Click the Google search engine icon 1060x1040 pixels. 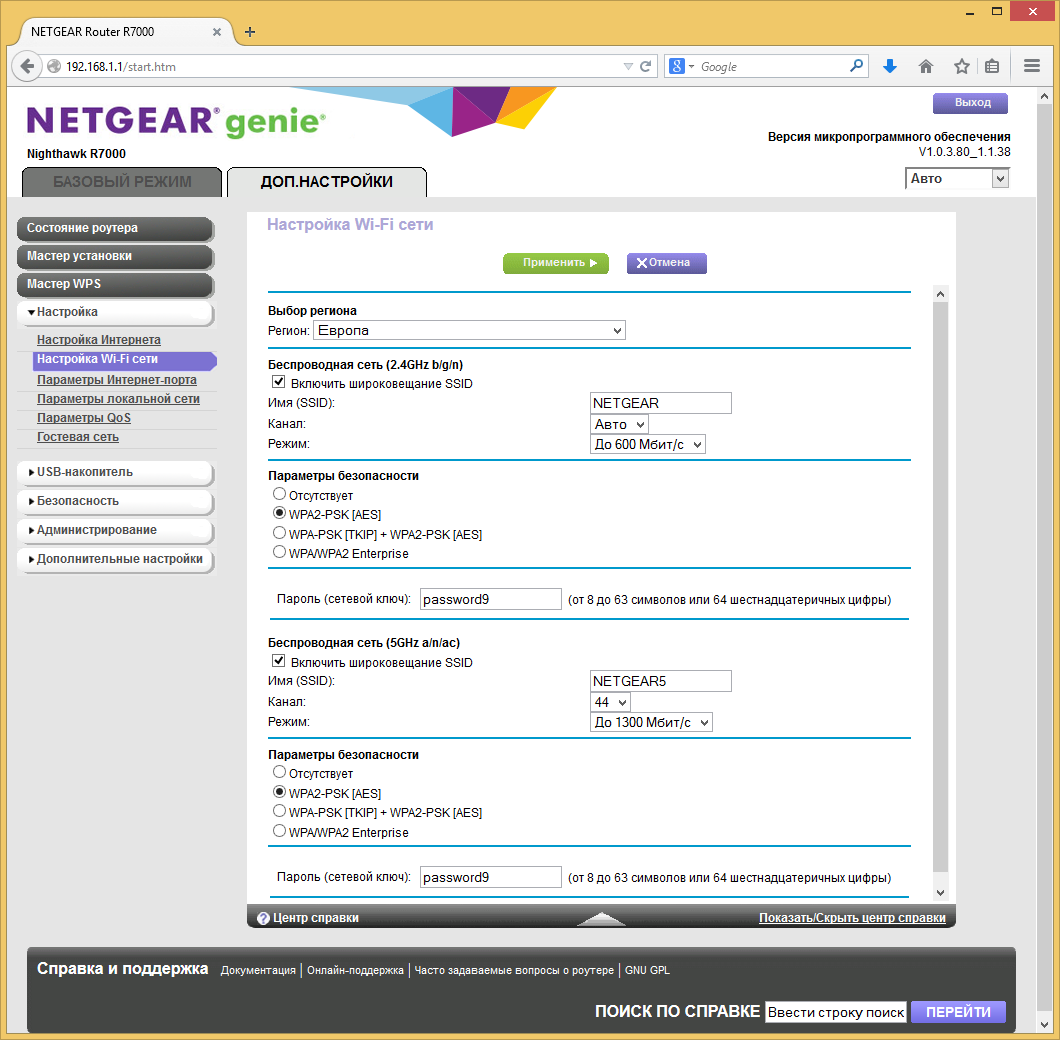point(677,66)
